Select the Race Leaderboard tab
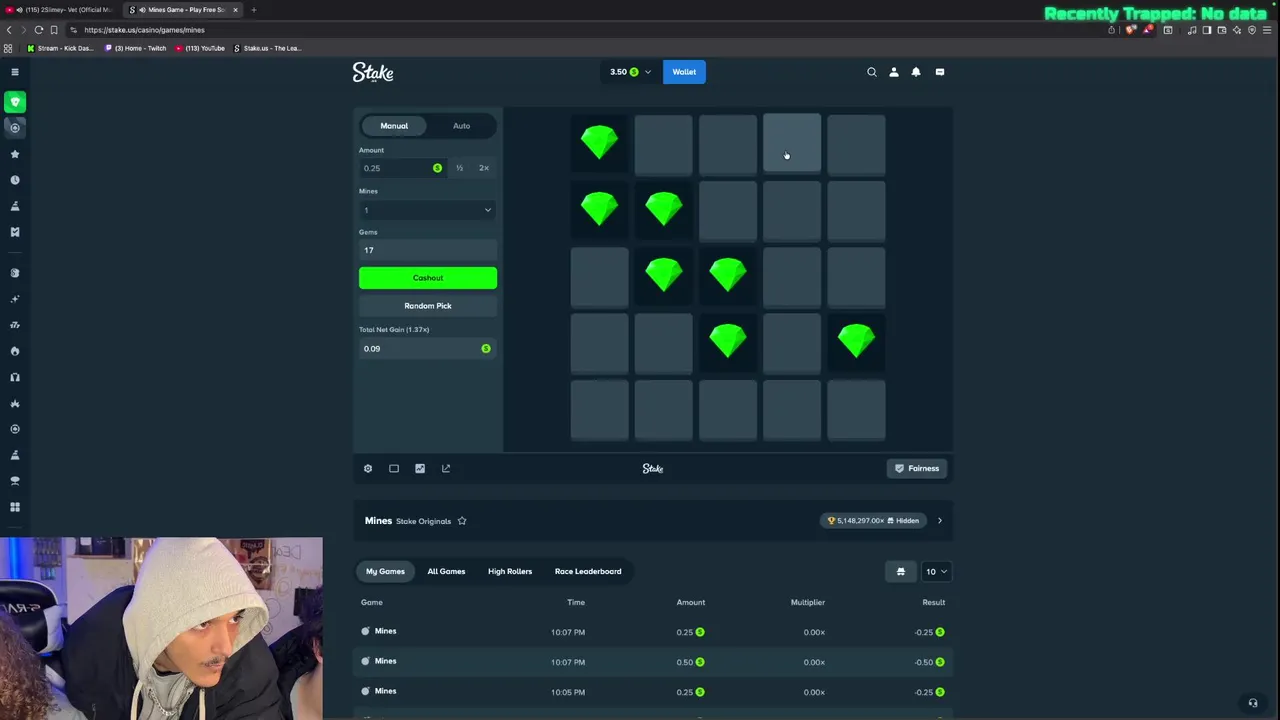This screenshot has width=1280, height=720. [x=588, y=571]
